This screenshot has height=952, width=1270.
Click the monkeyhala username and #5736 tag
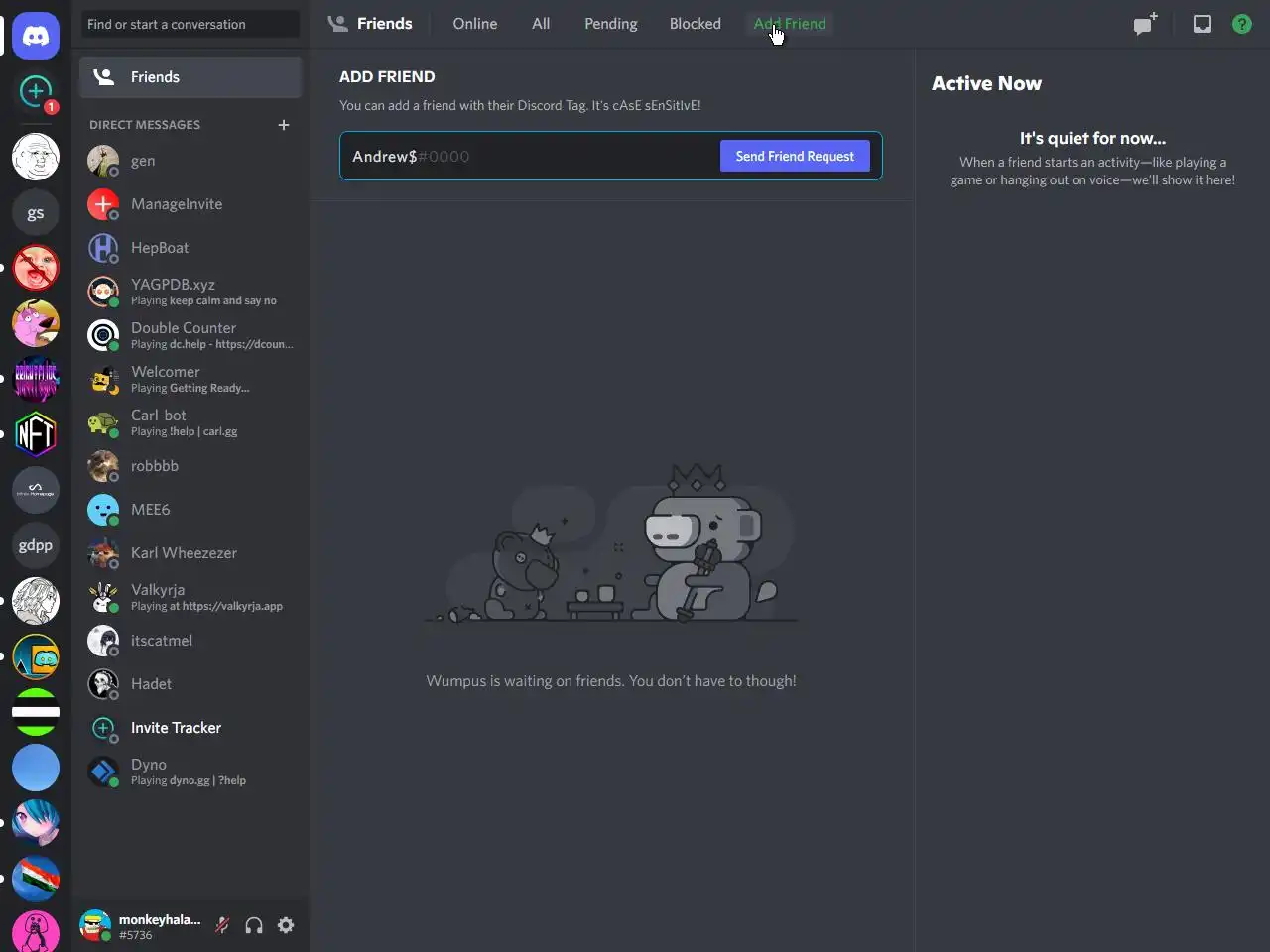pos(160,926)
